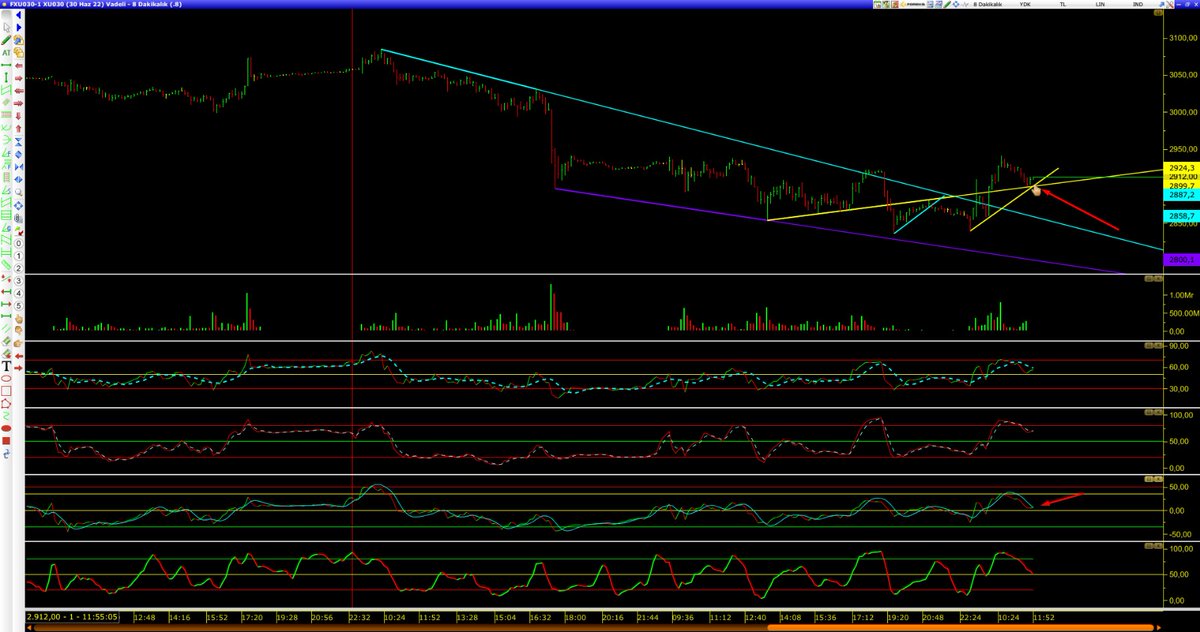Viewport: 1200px width, 632px height.
Task: Click the 3100,00 price axis value
Action: (x=1182, y=39)
